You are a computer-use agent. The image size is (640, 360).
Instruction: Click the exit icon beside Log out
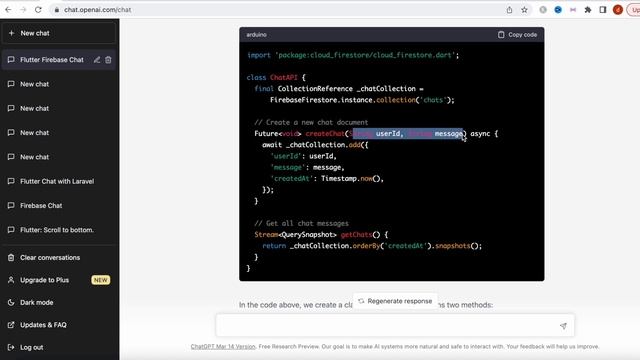(x=11, y=347)
